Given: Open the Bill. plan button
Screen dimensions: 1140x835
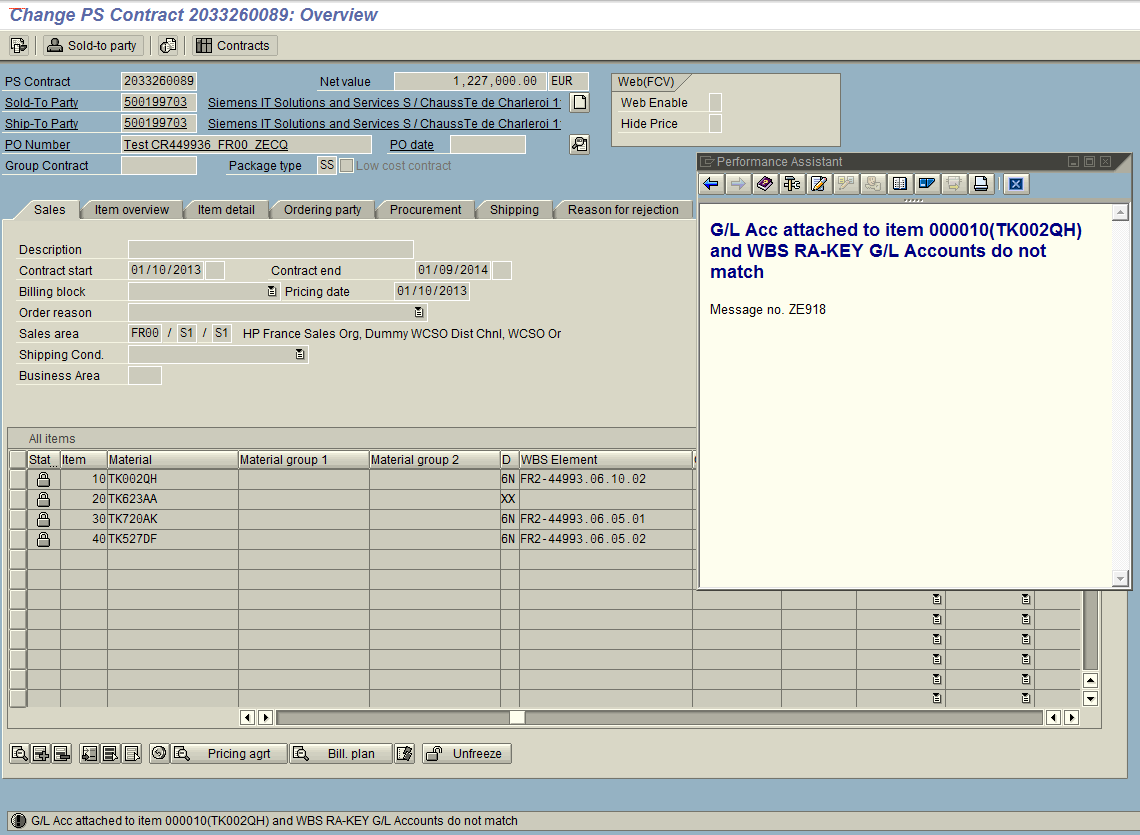Looking at the screenshot, I should [341, 754].
